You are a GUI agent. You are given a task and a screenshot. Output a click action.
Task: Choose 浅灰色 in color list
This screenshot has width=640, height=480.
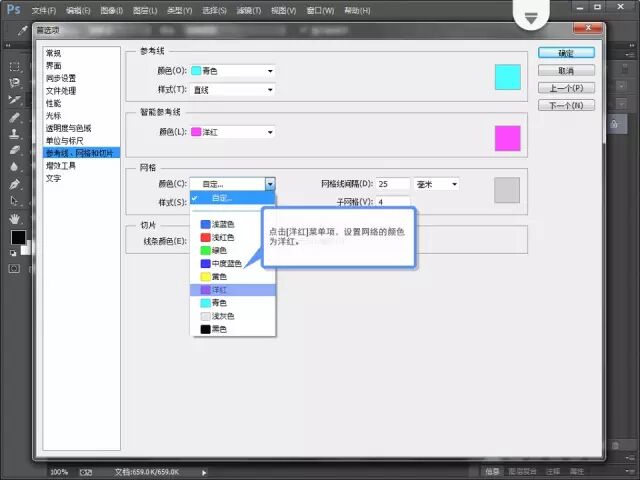[x=233, y=316]
